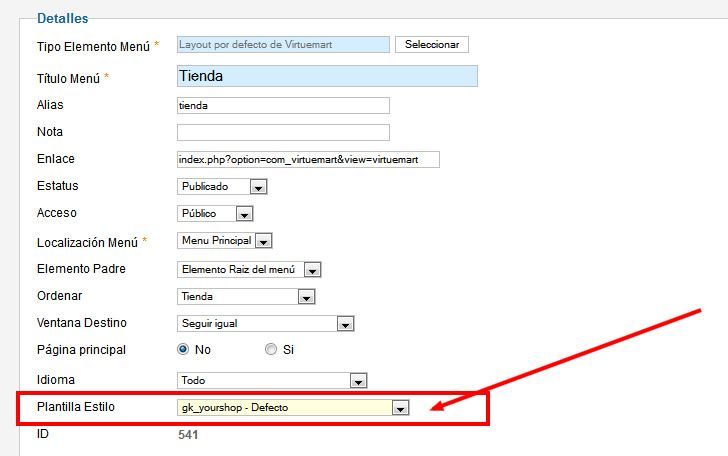Select No for Página principal
The height and width of the screenshot is (456, 728).
click(183, 349)
